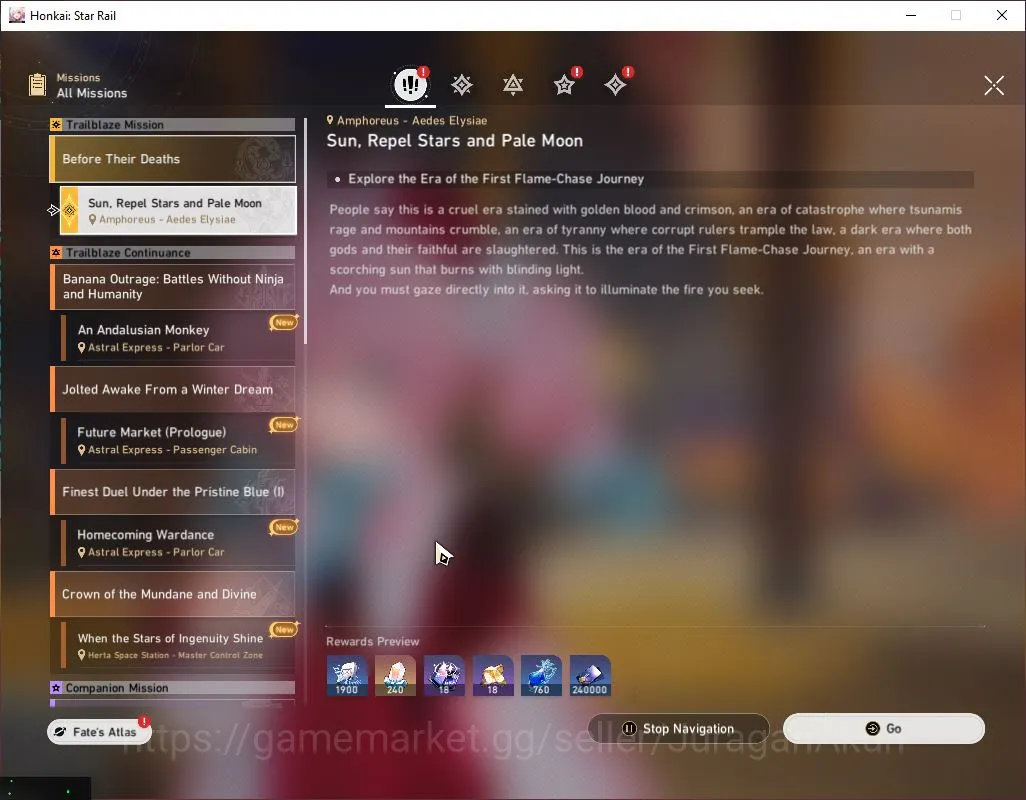Open the Adventure Mission diamond filter icon
1026x800 pixels.
click(615, 85)
